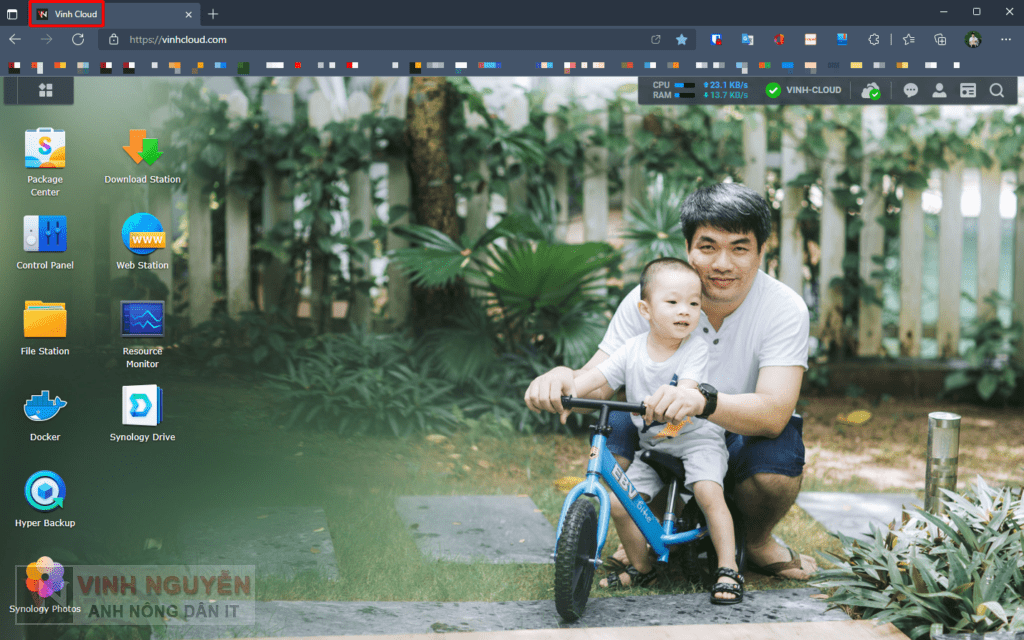Open File Station

coord(45,320)
